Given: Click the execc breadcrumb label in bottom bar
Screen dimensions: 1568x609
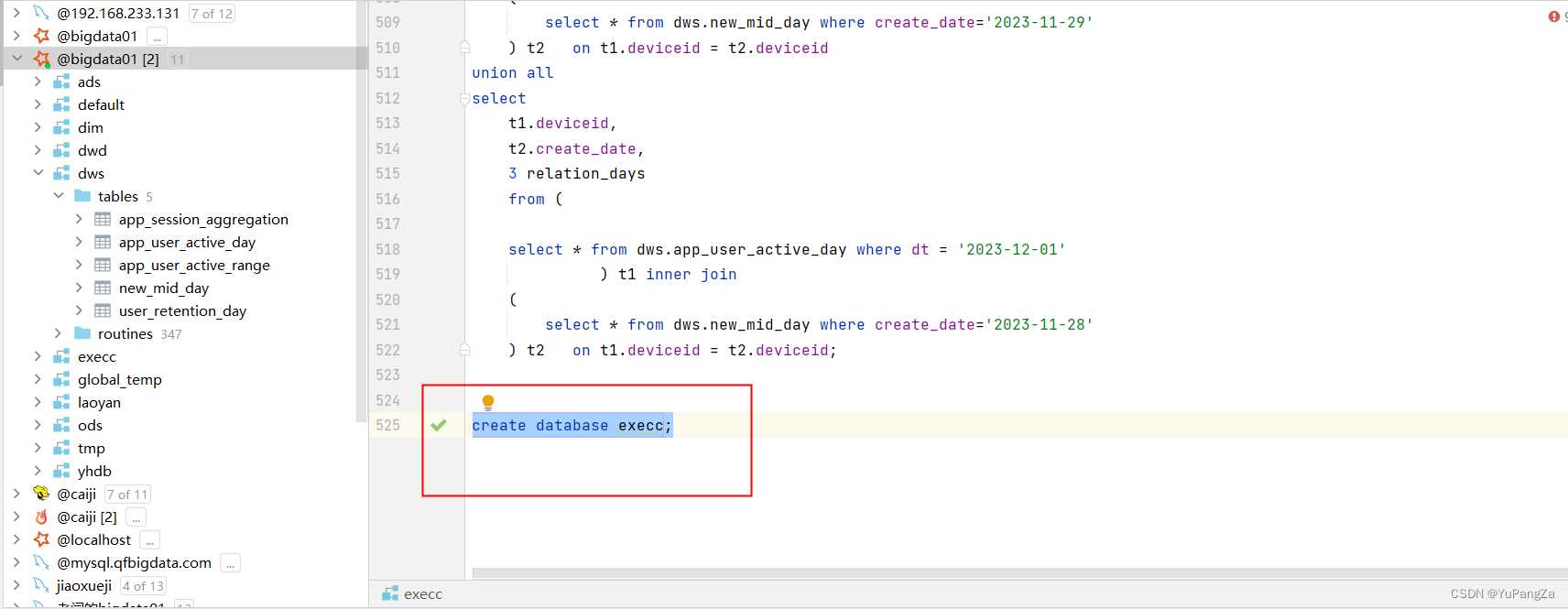Looking at the screenshot, I should coord(423,593).
